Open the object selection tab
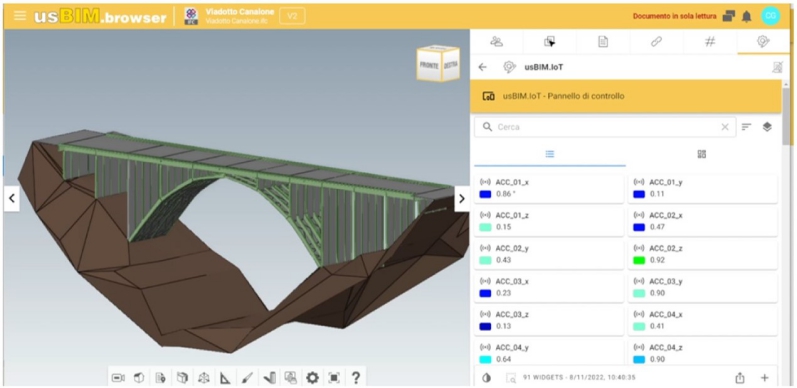This screenshot has height=388, width=797. point(549,42)
